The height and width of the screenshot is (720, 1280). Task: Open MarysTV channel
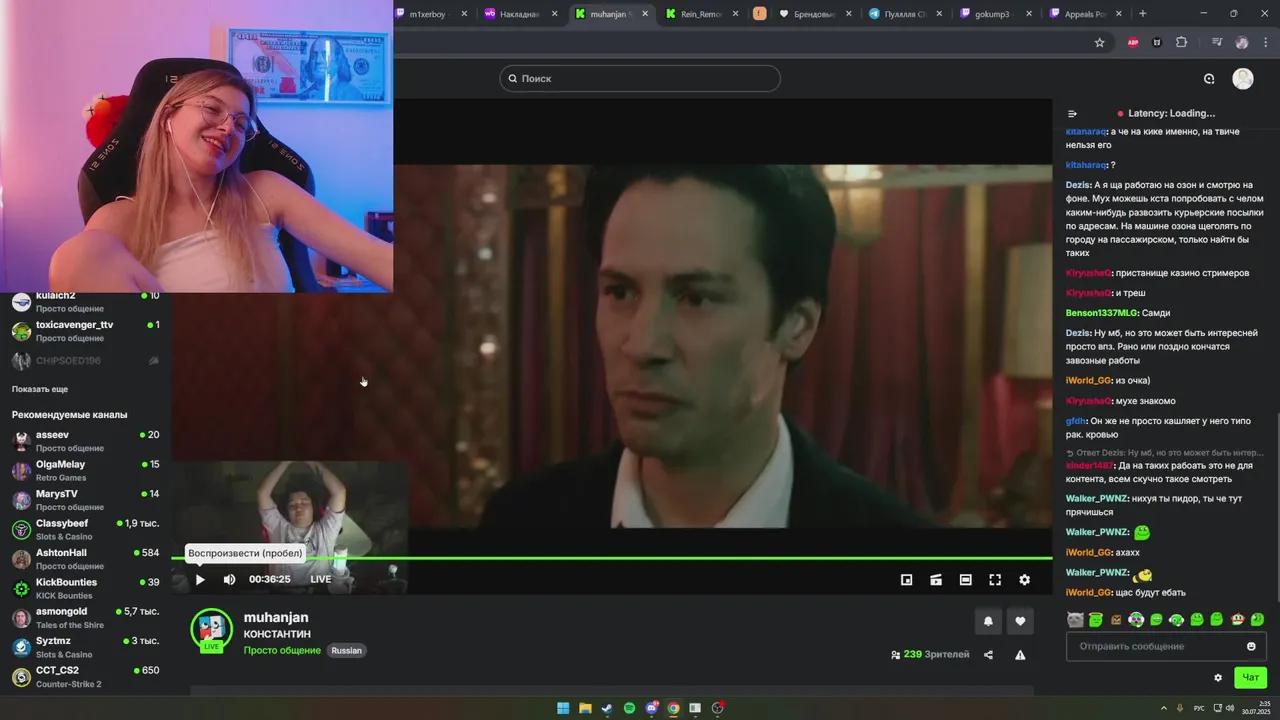[85, 500]
